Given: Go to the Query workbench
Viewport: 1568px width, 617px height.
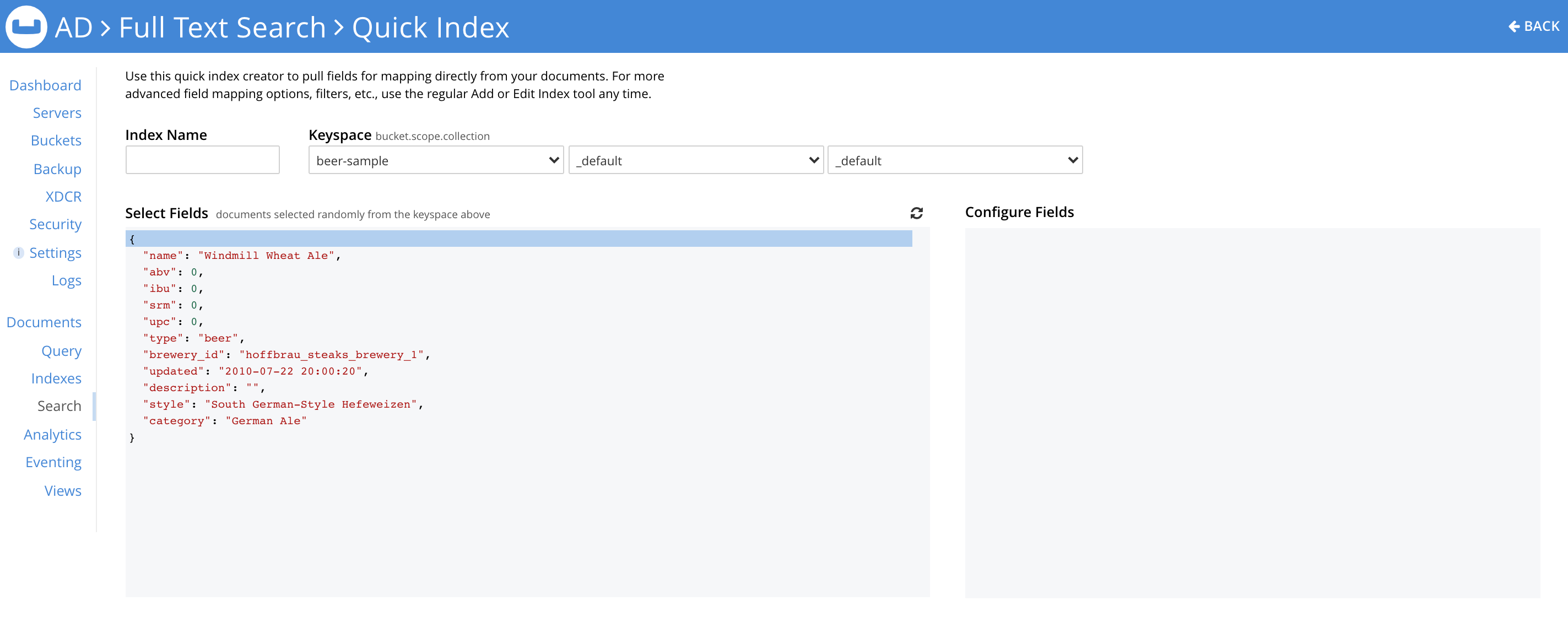Looking at the screenshot, I should pyautogui.click(x=61, y=351).
